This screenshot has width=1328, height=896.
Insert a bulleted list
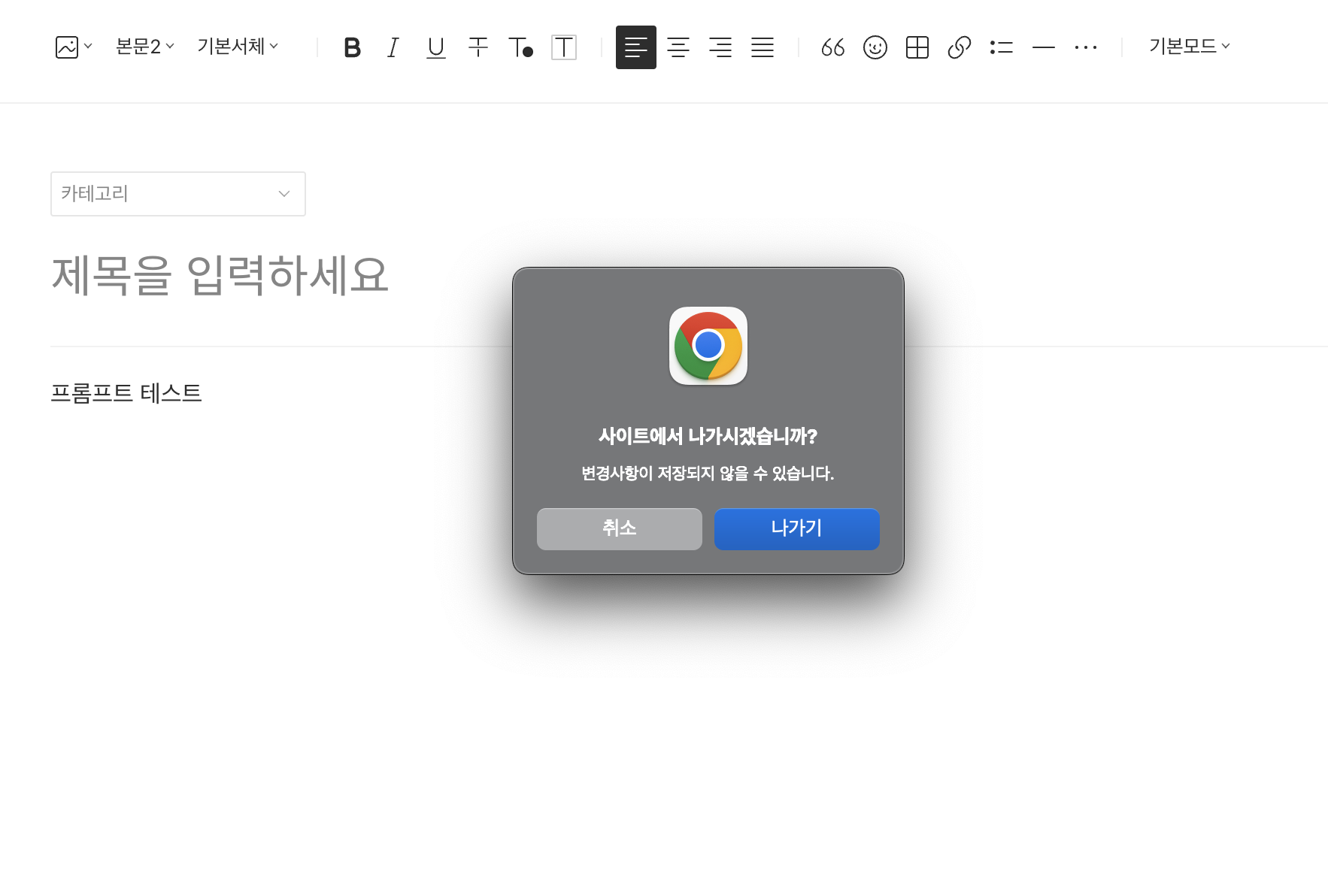click(1002, 47)
